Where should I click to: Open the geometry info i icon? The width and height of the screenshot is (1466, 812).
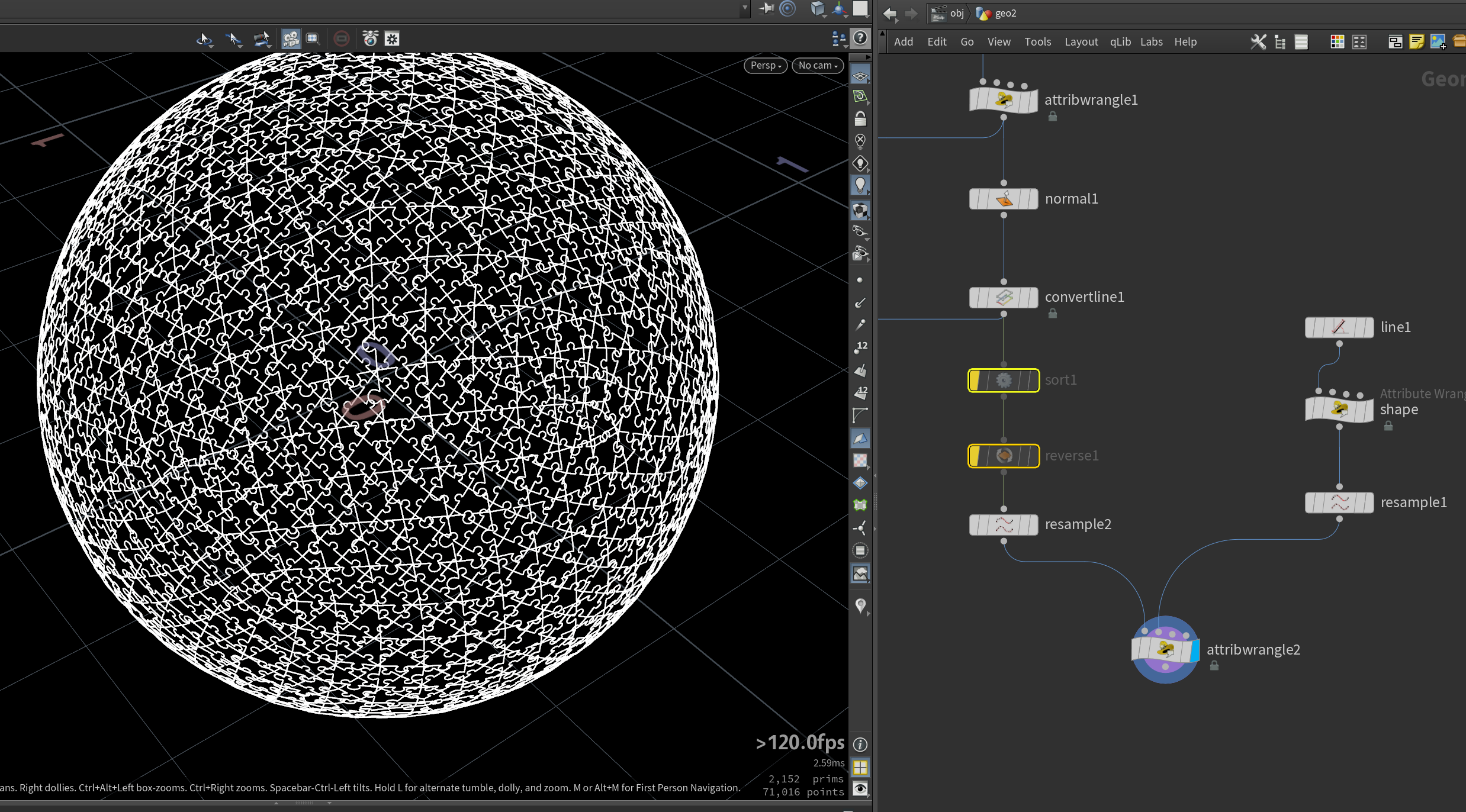click(x=860, y=745)
